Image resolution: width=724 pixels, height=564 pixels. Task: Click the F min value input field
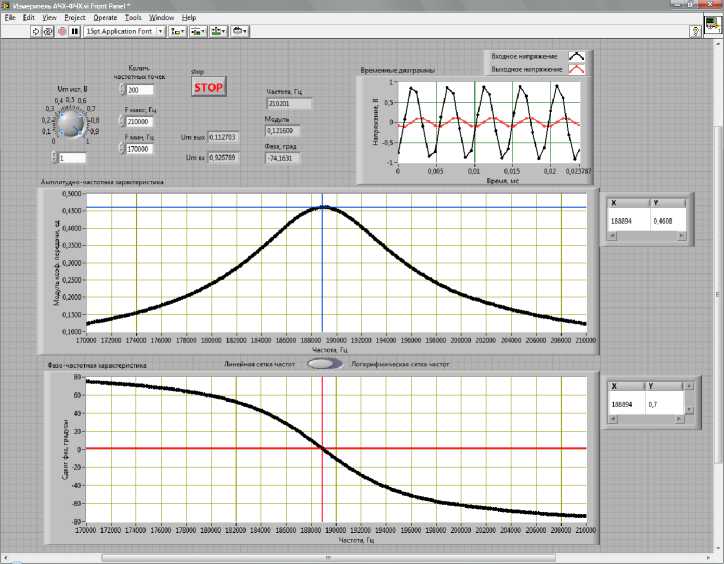coord(137,149)
